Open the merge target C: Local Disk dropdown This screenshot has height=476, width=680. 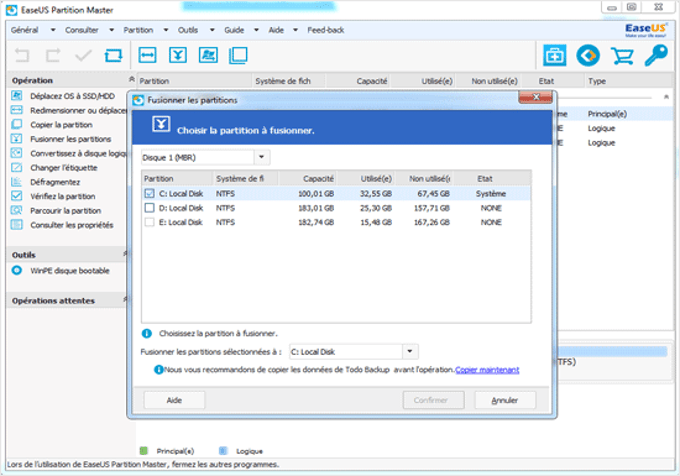[x=410, y=352]
